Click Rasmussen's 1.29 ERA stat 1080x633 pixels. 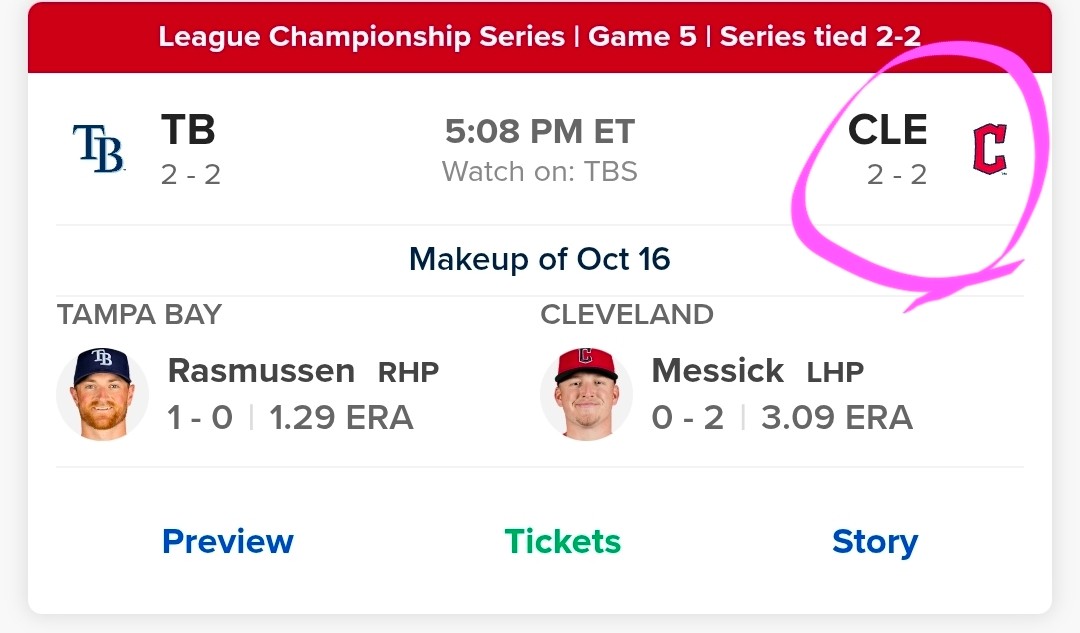coord(341,417)
